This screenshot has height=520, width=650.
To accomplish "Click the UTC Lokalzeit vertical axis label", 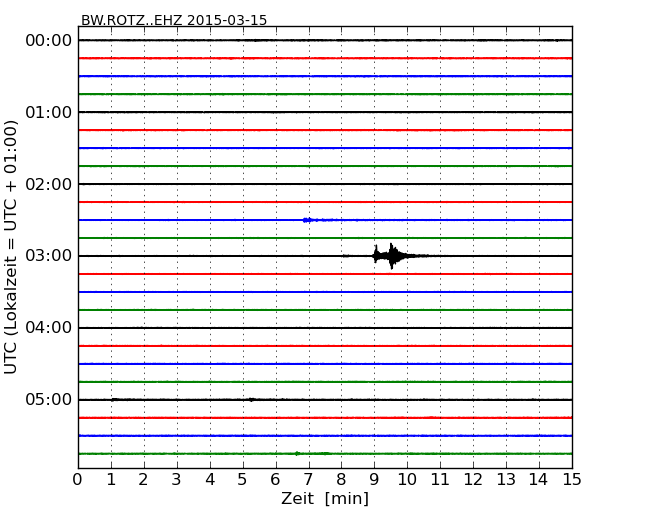I will [11, 248].
